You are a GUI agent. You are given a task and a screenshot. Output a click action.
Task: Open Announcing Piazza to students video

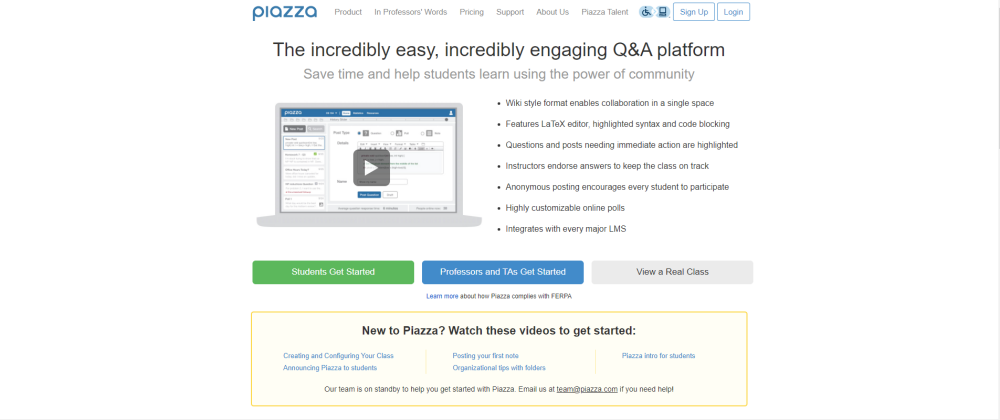click(x=330, y=368)
